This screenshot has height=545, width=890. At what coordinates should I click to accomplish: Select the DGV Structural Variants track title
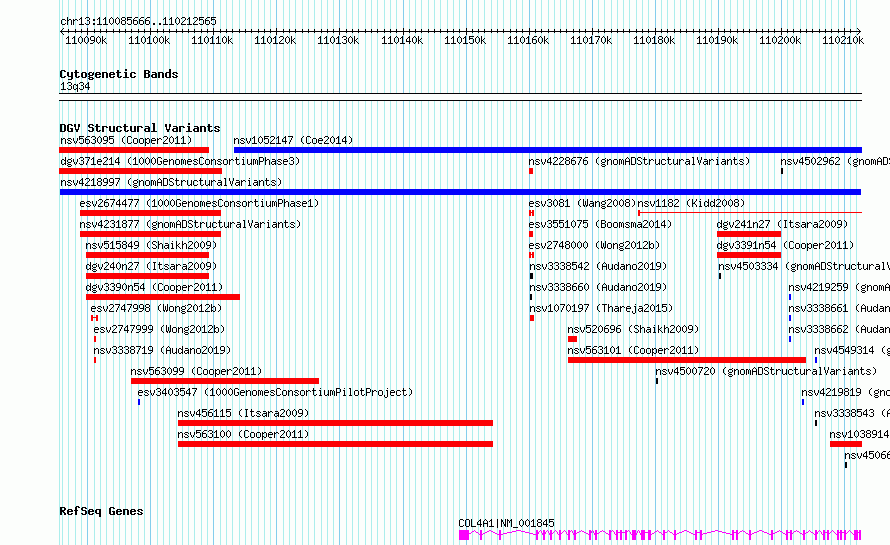click(140, 128)
